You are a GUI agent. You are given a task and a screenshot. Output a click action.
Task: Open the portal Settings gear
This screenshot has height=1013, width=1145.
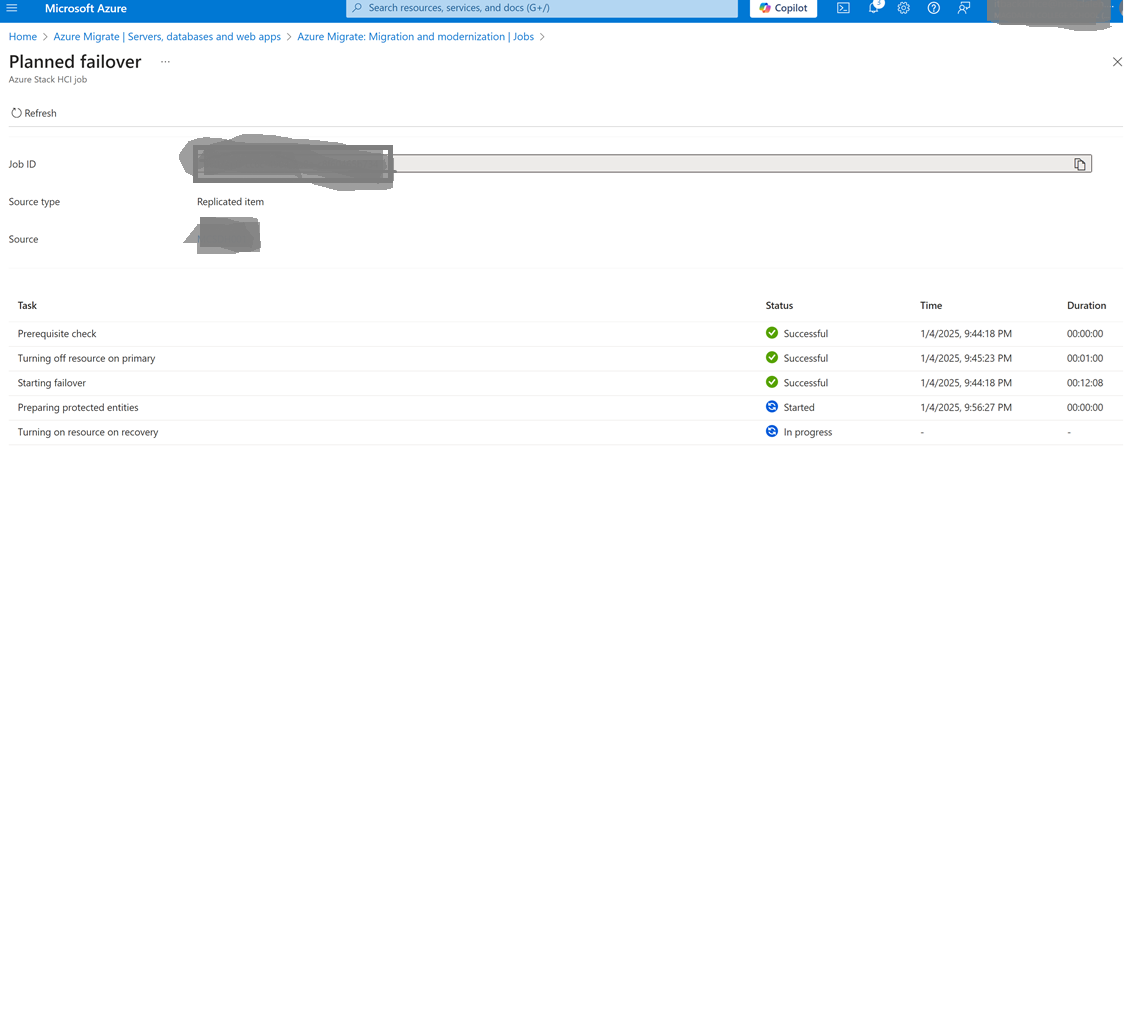[903, 8]
